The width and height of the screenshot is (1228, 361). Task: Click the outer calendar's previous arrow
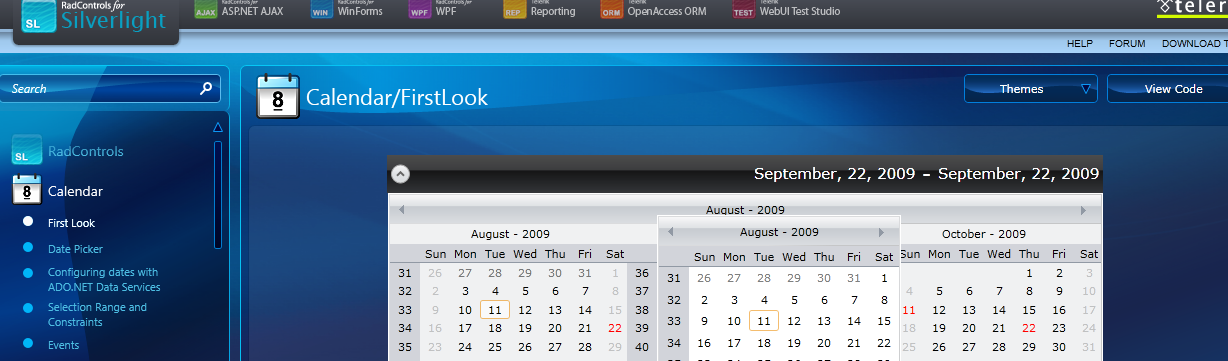point(401,210)
